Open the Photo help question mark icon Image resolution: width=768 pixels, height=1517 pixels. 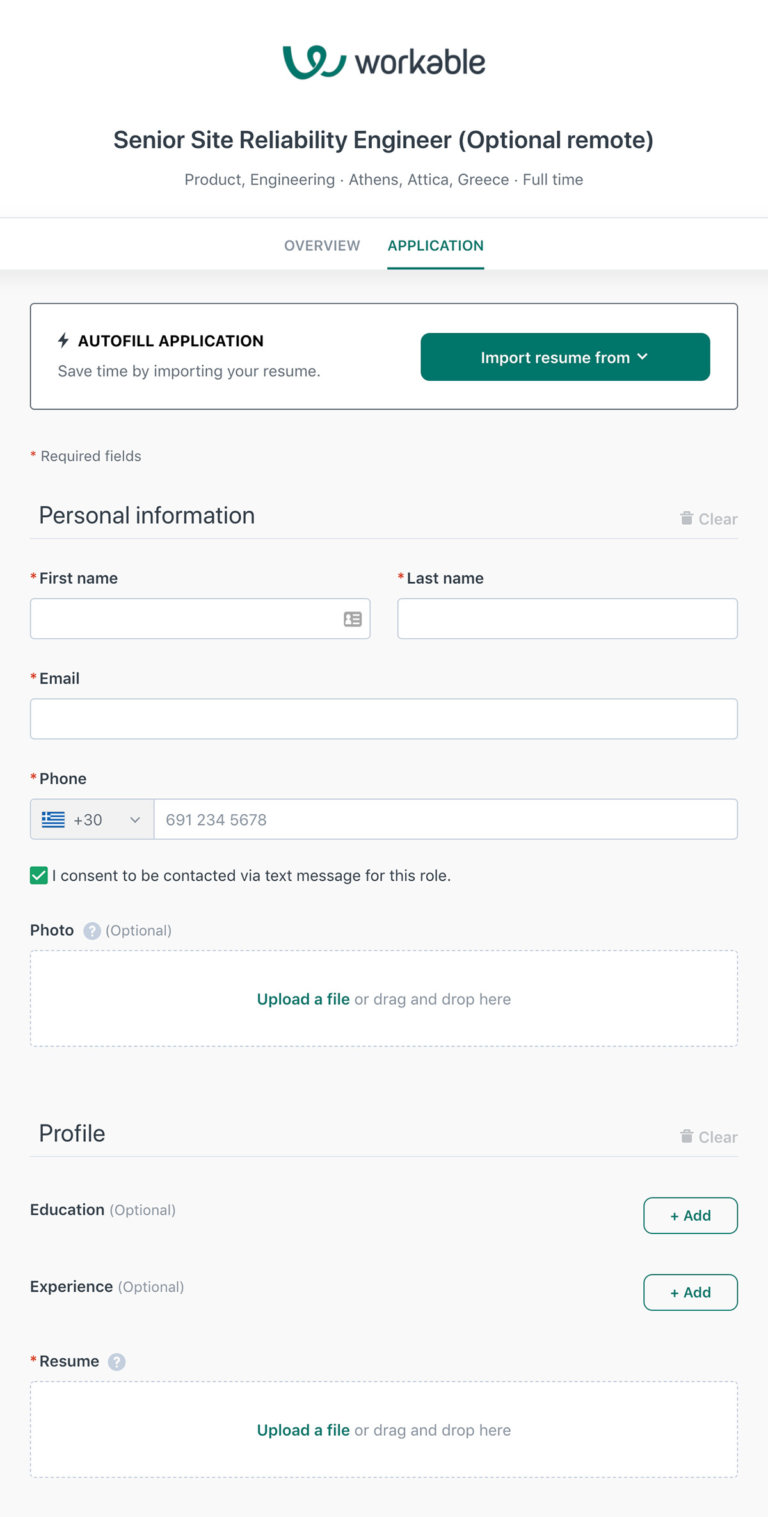pos(91,930)
